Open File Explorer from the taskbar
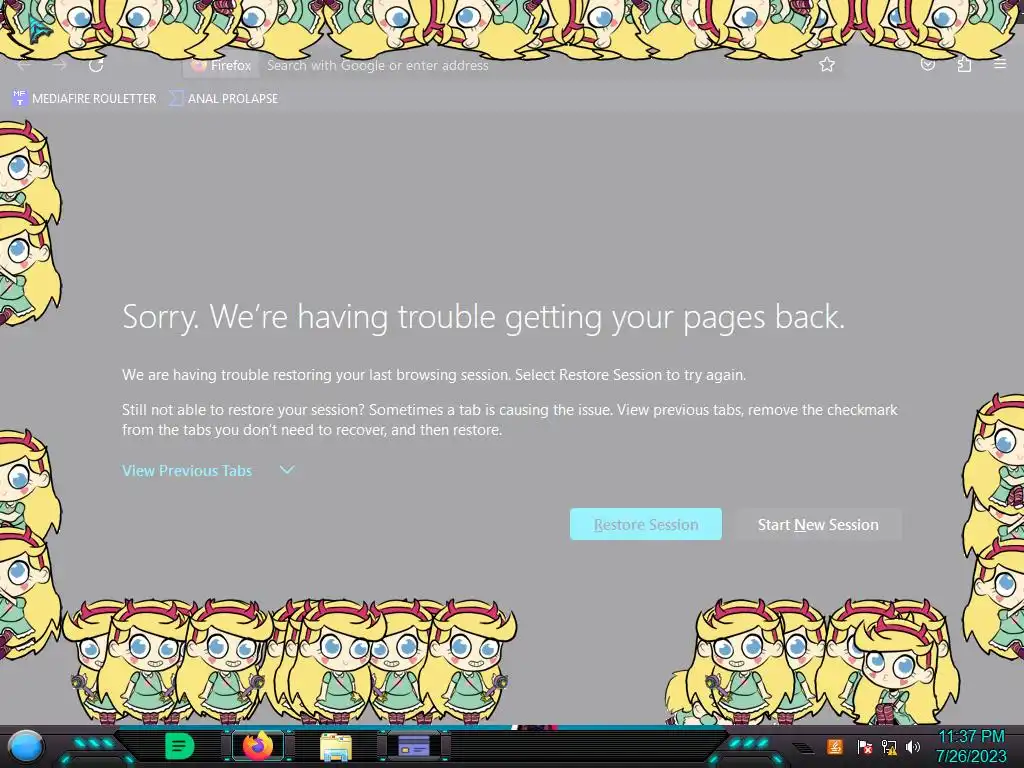Viewport: 1024px width, 768px height. pos(336,746)
